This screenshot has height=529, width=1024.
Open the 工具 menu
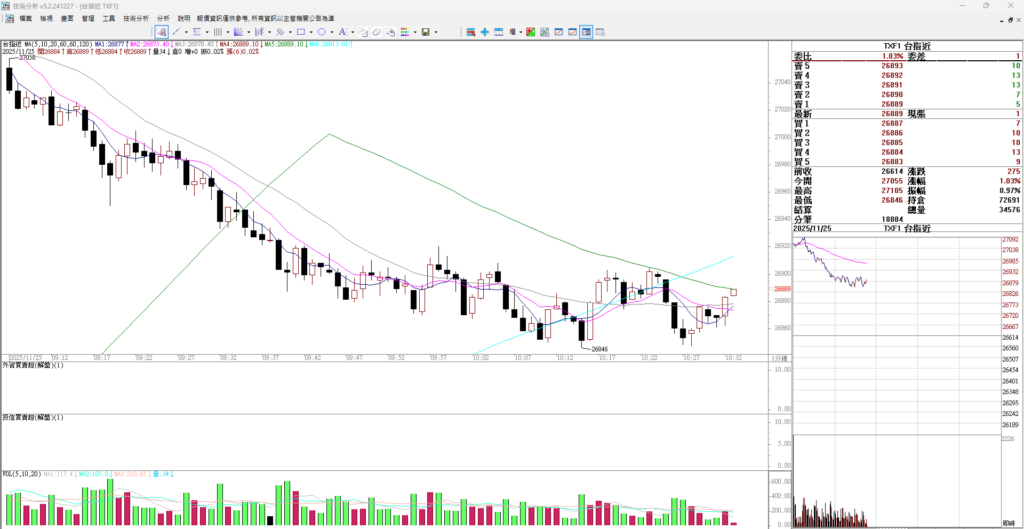pyautogui.click(x=109, y=18)
